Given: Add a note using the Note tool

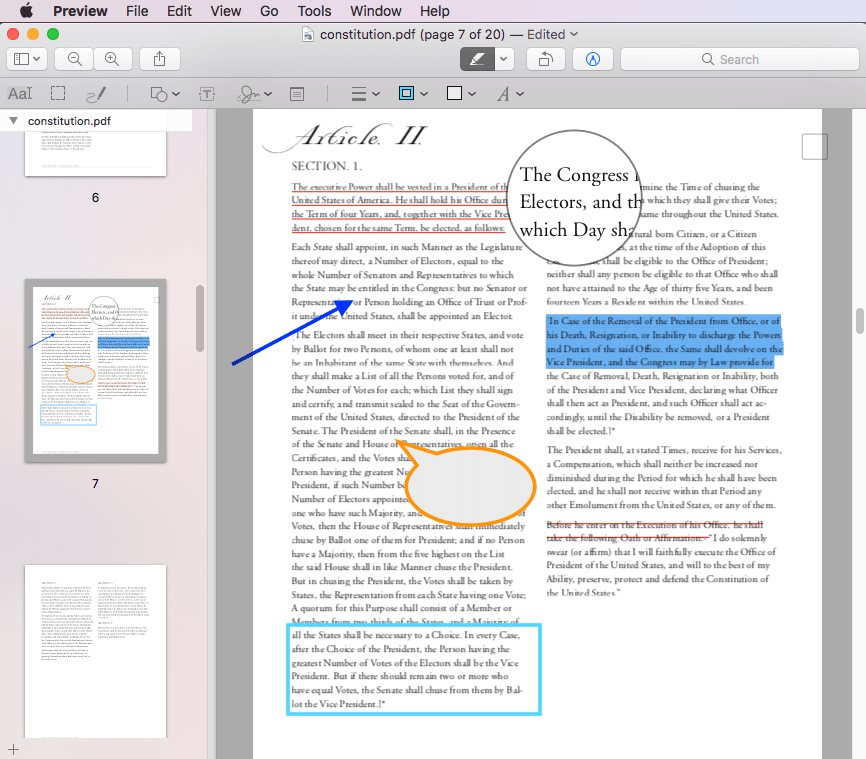Looking at the screenshot, I should pos(297,93).
